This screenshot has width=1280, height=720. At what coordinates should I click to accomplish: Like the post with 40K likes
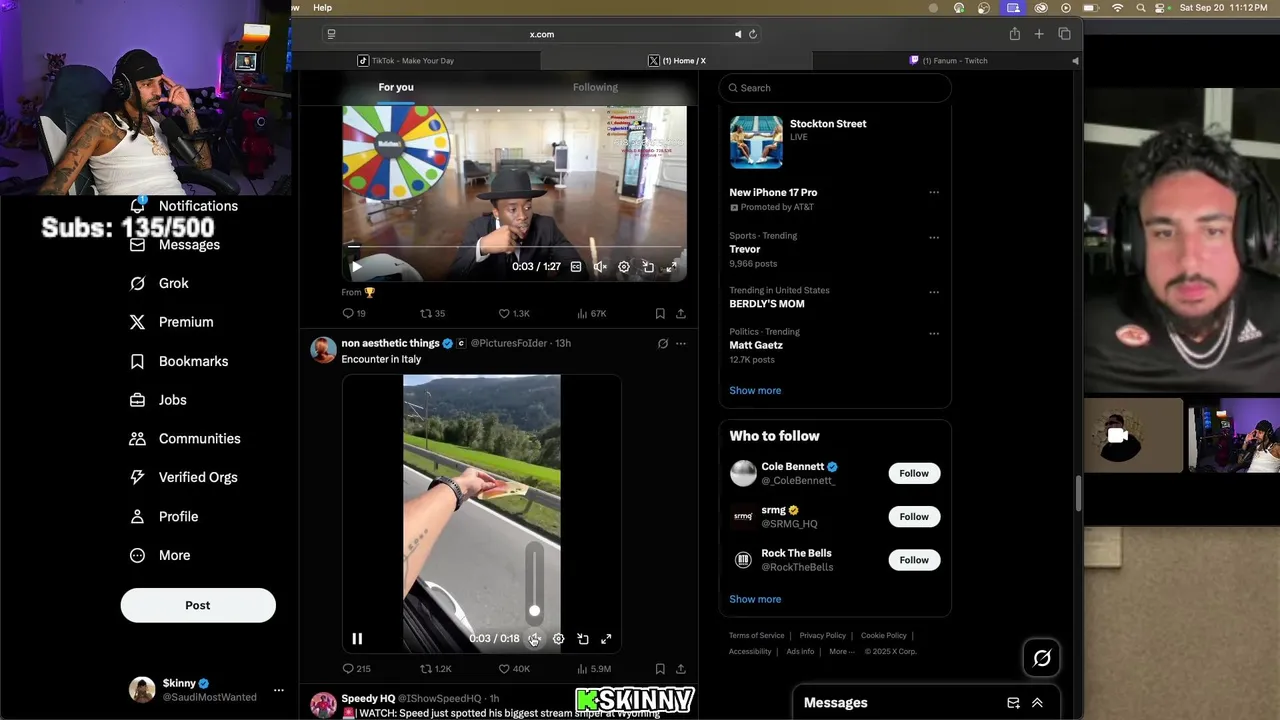514,668
